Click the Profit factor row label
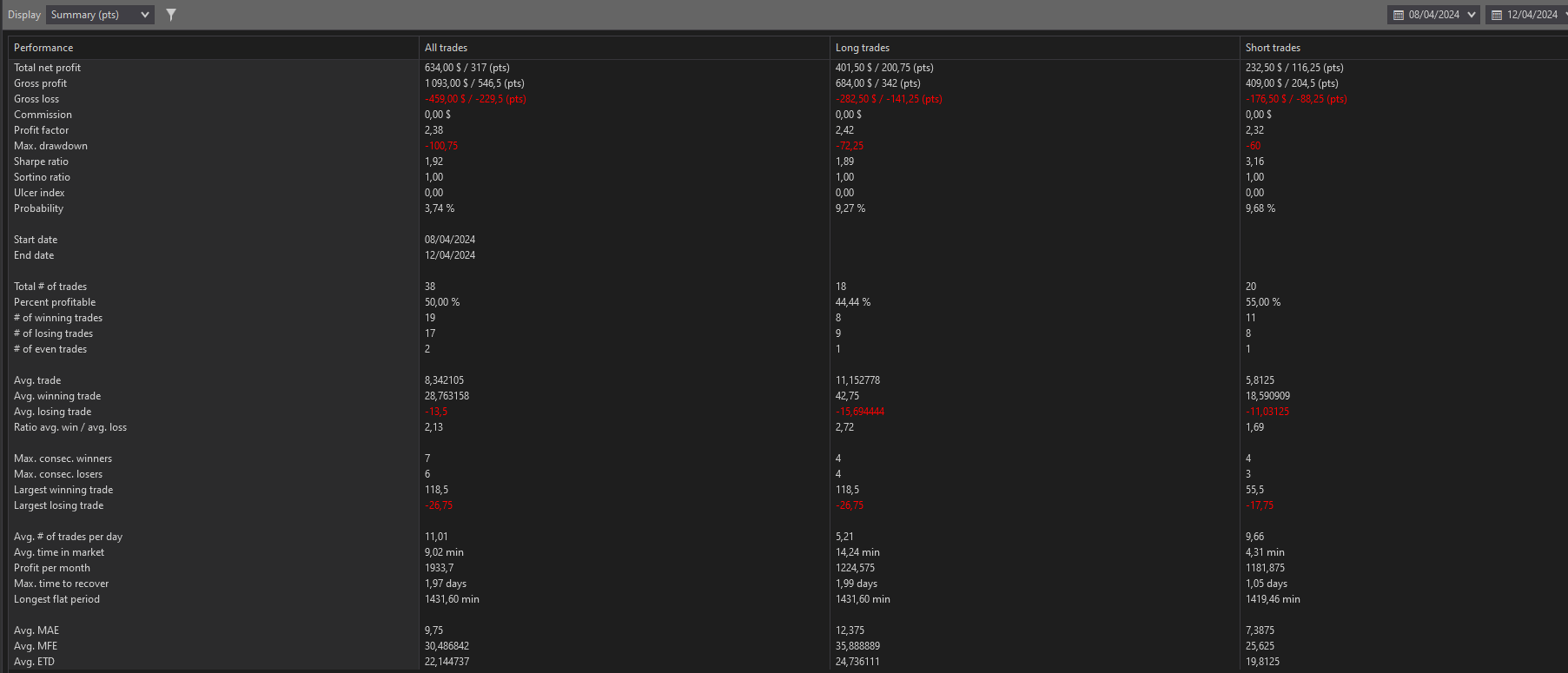Image resolution: width=1568 pixels, height=673 pixels. tap(41, 130)
